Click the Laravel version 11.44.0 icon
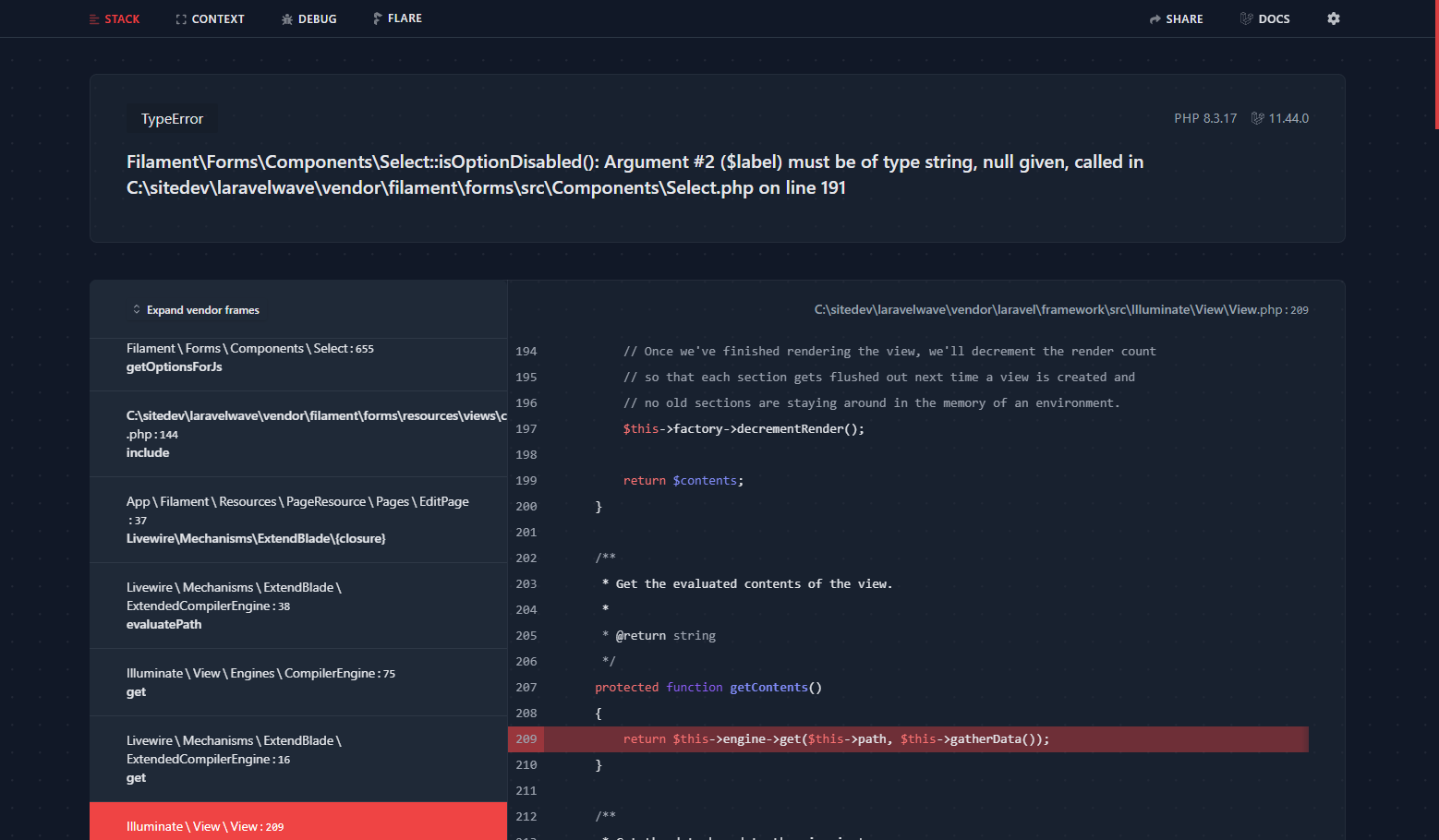 click(1257, 118)
